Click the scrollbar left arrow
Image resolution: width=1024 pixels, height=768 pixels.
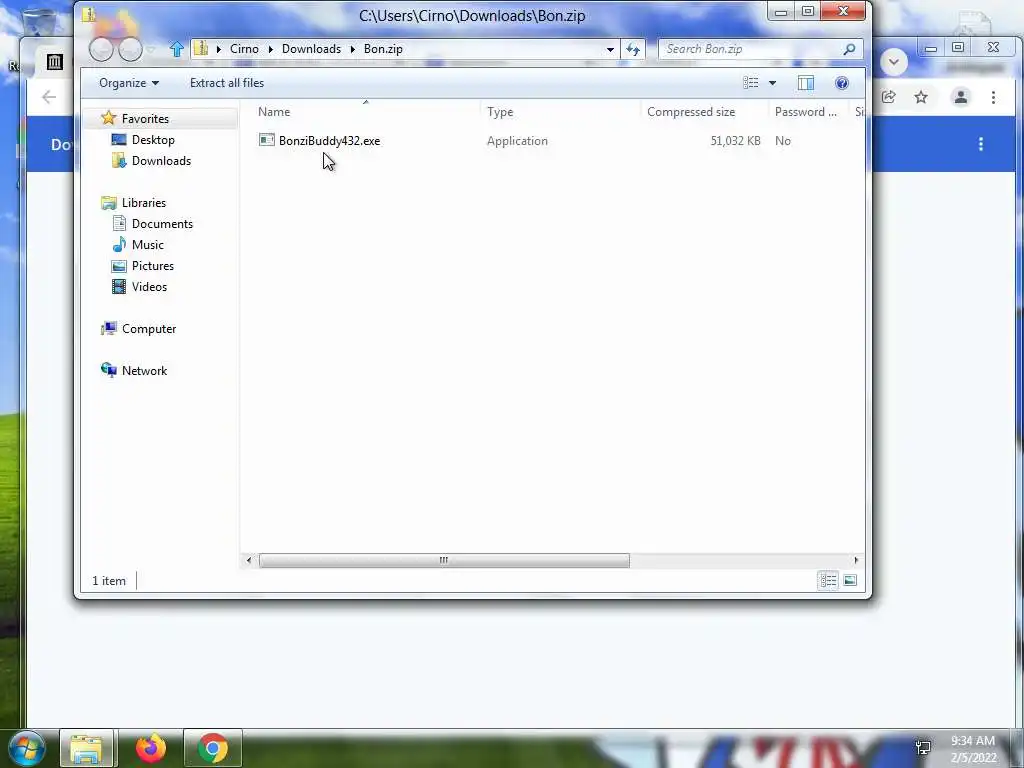[x=248, y=560]
